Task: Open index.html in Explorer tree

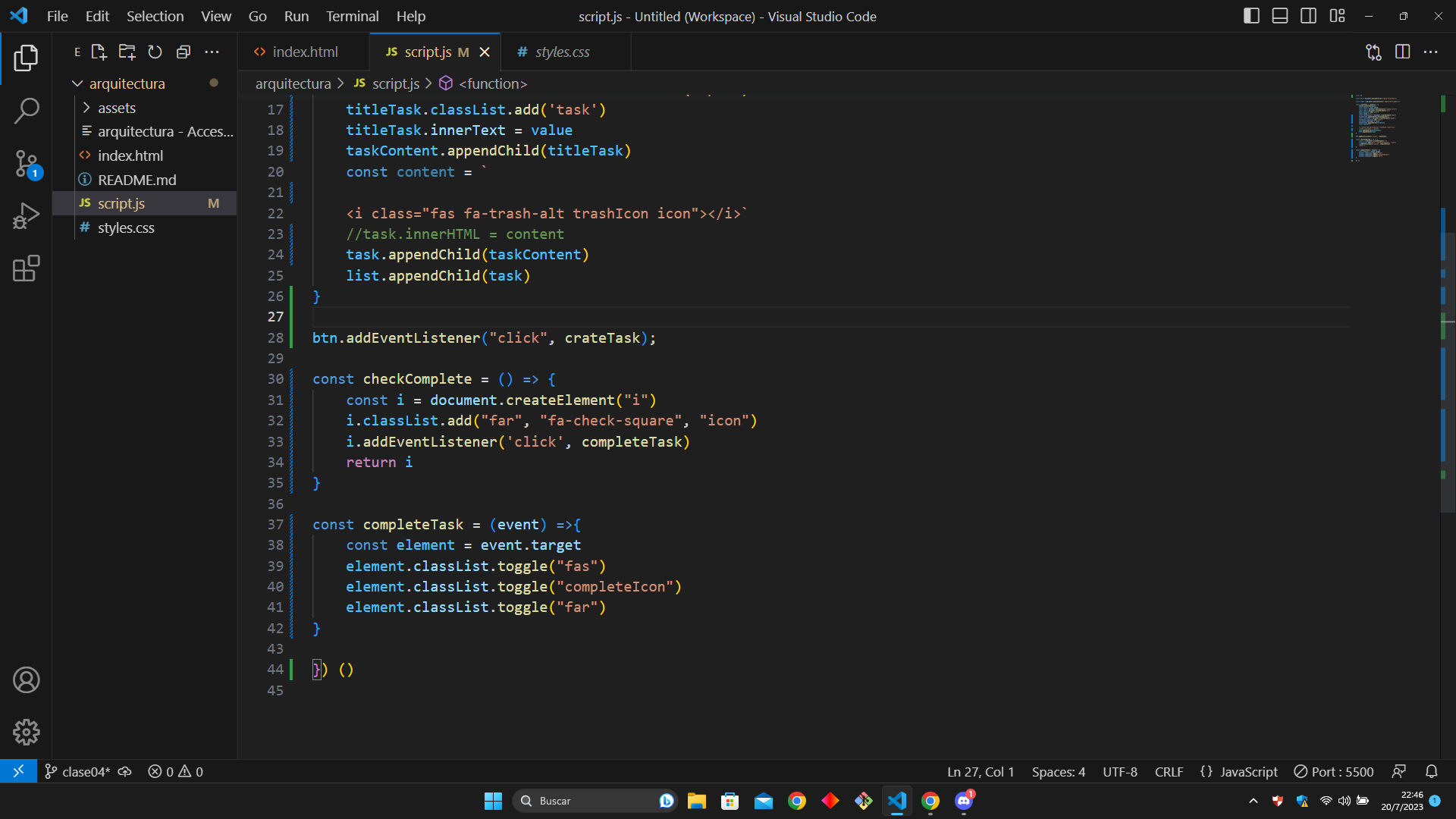Action: click(144, 155)
